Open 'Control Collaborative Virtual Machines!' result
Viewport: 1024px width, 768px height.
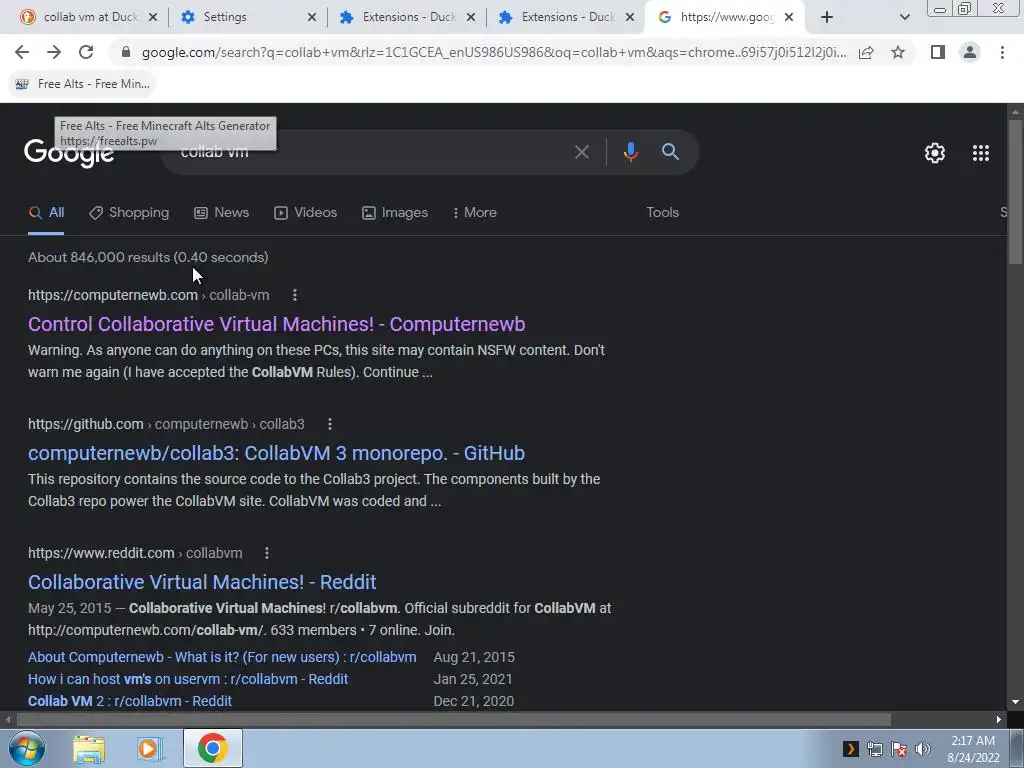coord(276,325)
